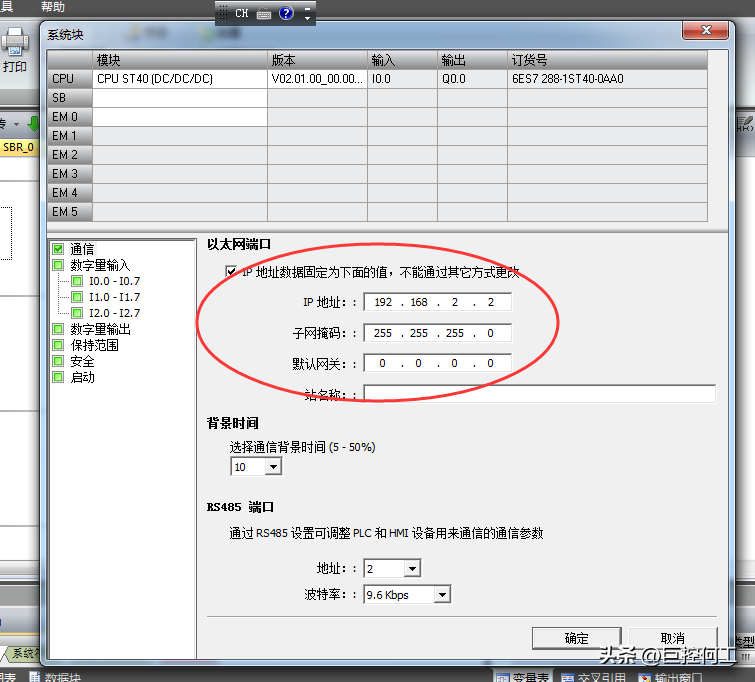Select I0.0 - I0.7 digital input group
The width and height of the screenshot is (755, 682).
pyautogui.click(x=114, y=281)
